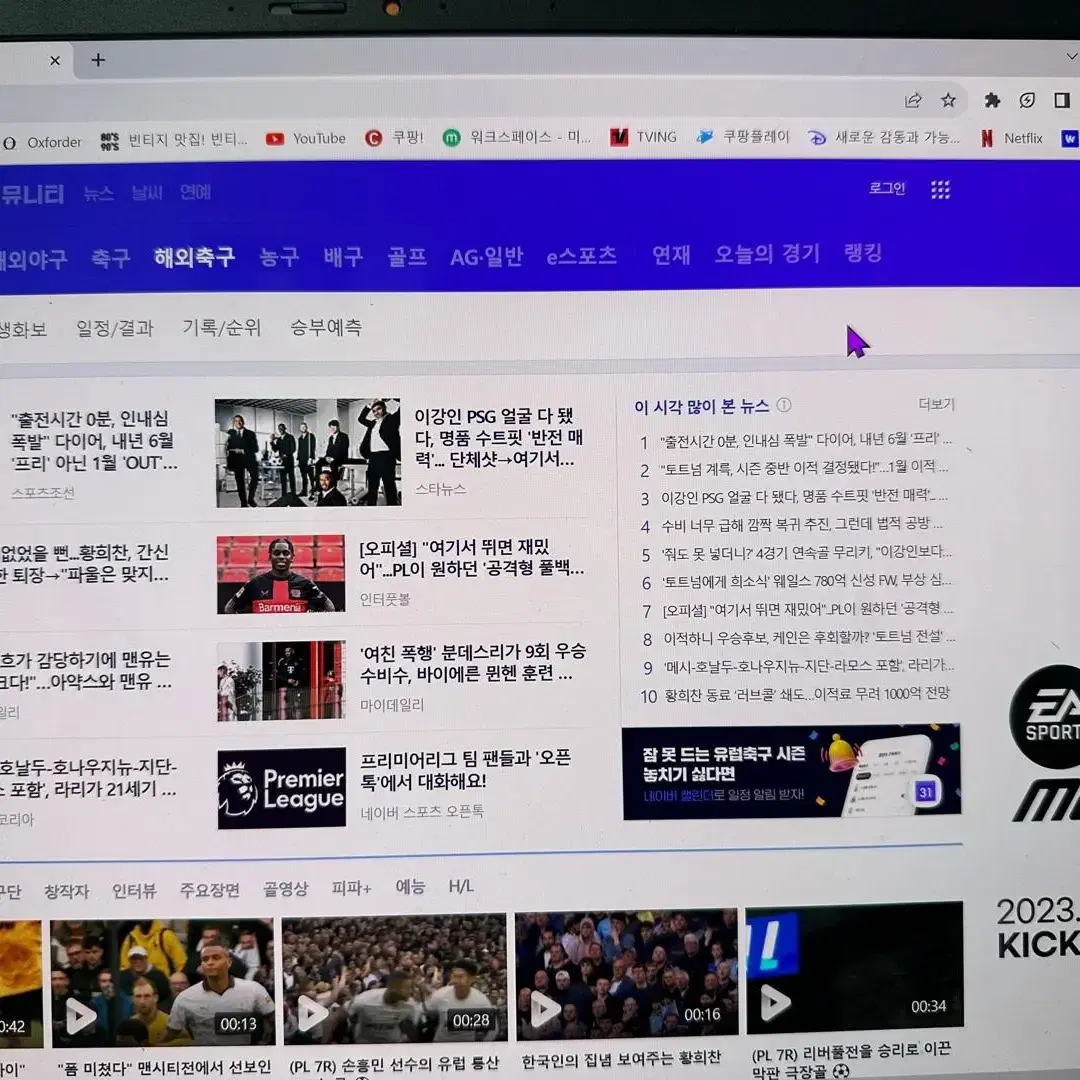This screenshot has height=1080, width=1080.
Task: Click the 유럽축구 시즌 calendar banner
Action: click(791, 771)
